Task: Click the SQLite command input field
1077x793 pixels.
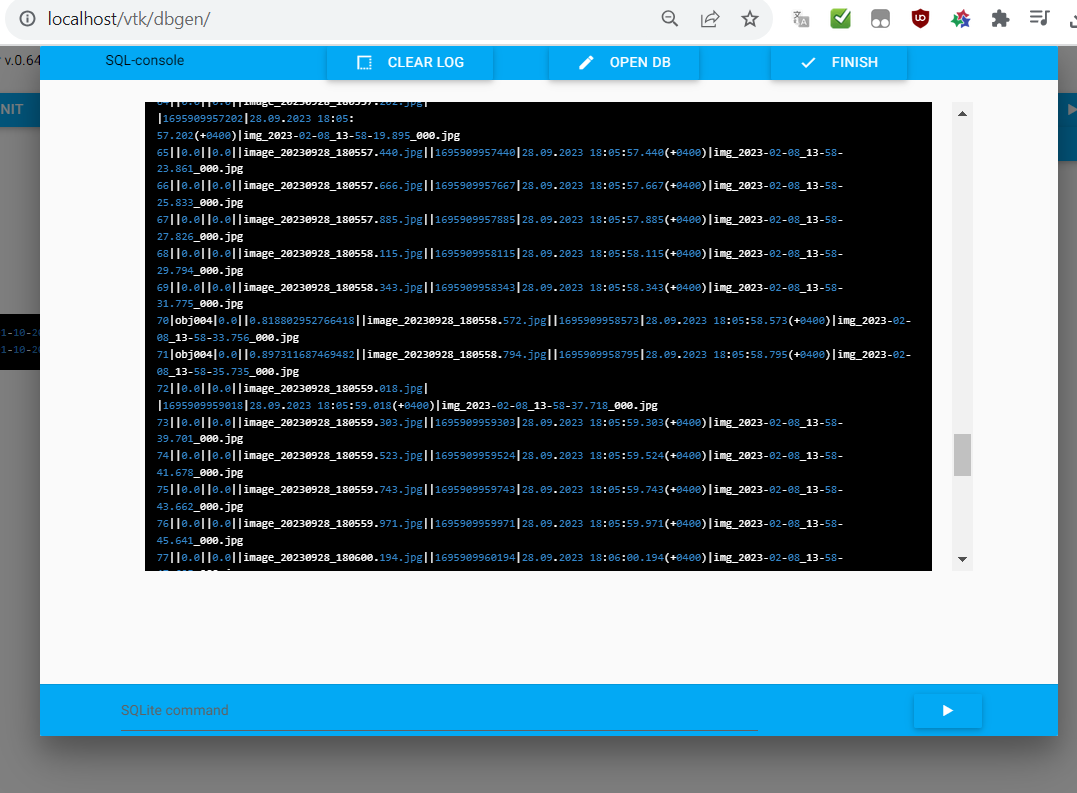Action: (438, 710)
